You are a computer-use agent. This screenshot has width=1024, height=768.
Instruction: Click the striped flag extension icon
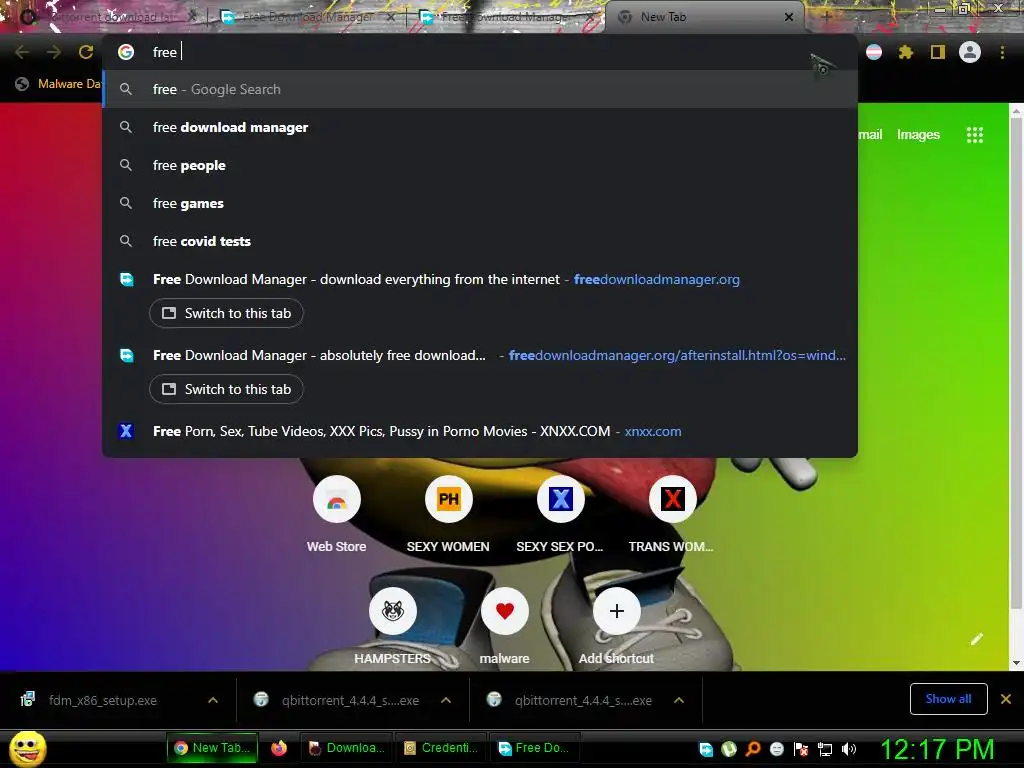pos(874,52)
